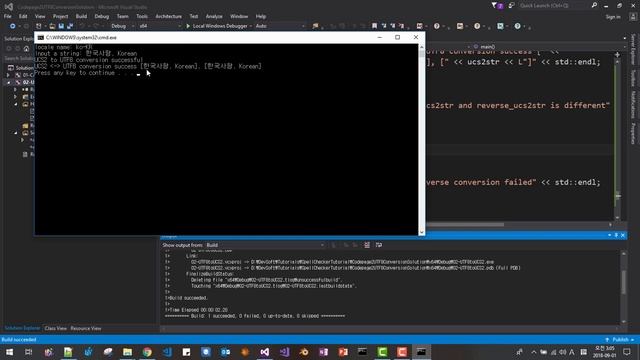Open the Show output from Build dropdown

point(265,245)
